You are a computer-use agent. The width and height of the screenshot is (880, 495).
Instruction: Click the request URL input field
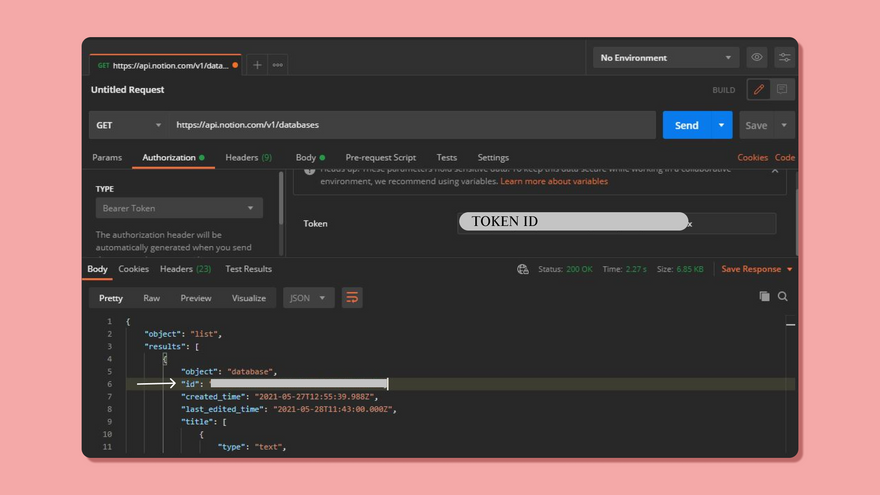[410, 125]
